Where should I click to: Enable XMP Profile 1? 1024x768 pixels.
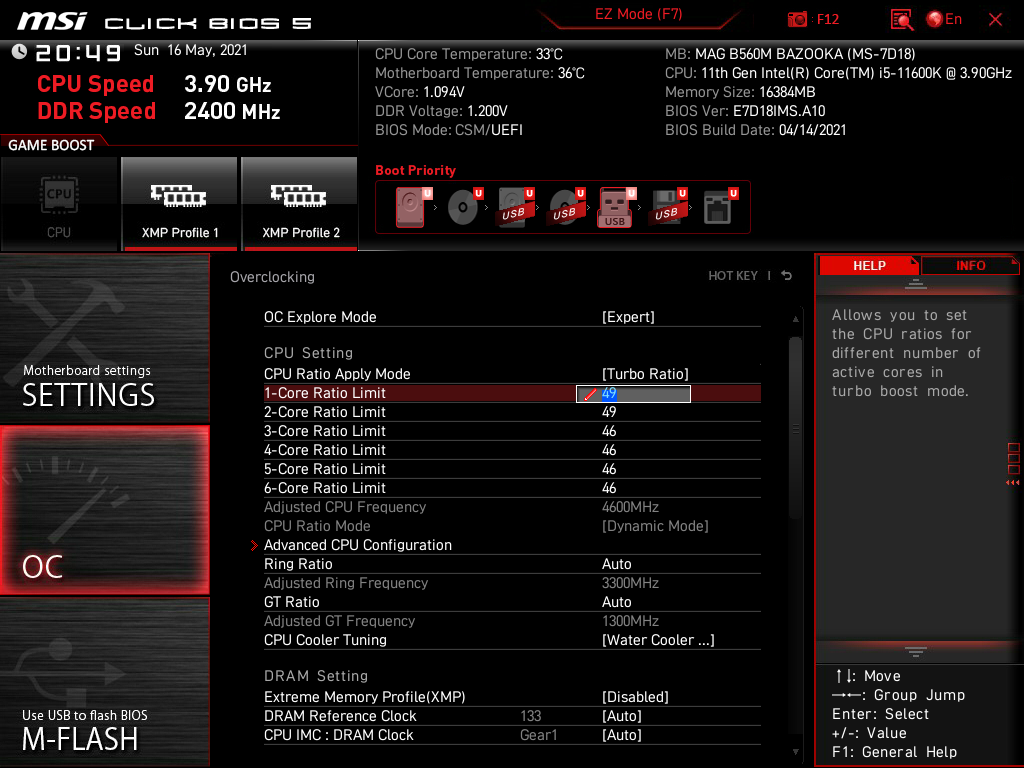(180, 204)
